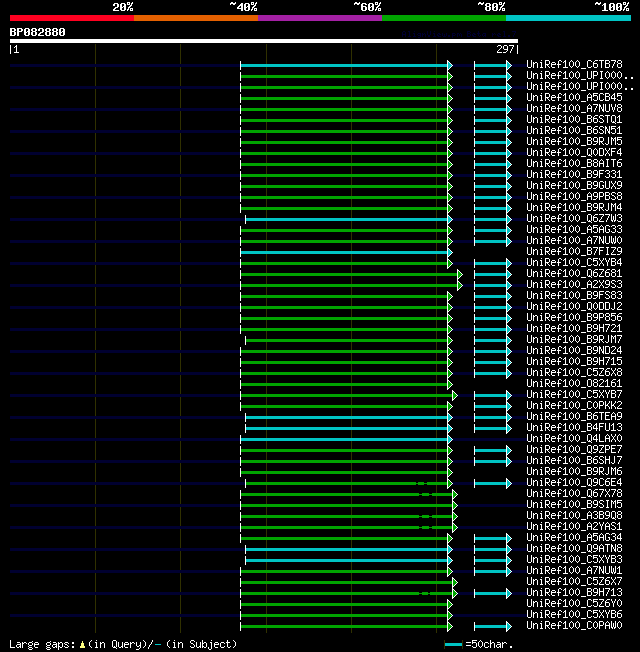The width and height of the screenshot is (640, 652).
Task: Pick the UniRef100_B9FS83 label
Action: pyautogui.click(x=574, y=296)
